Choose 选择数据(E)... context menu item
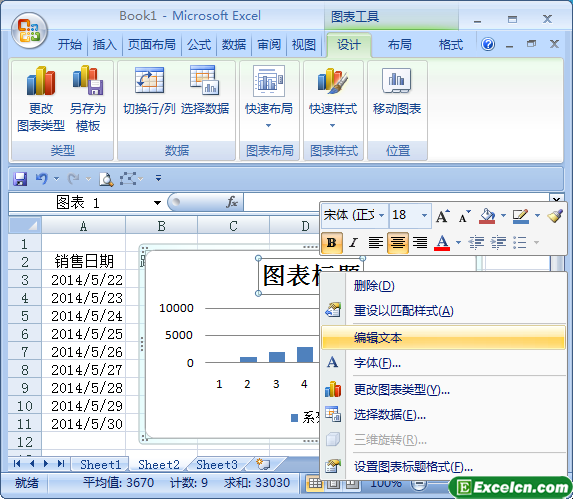 coord(443,415)
